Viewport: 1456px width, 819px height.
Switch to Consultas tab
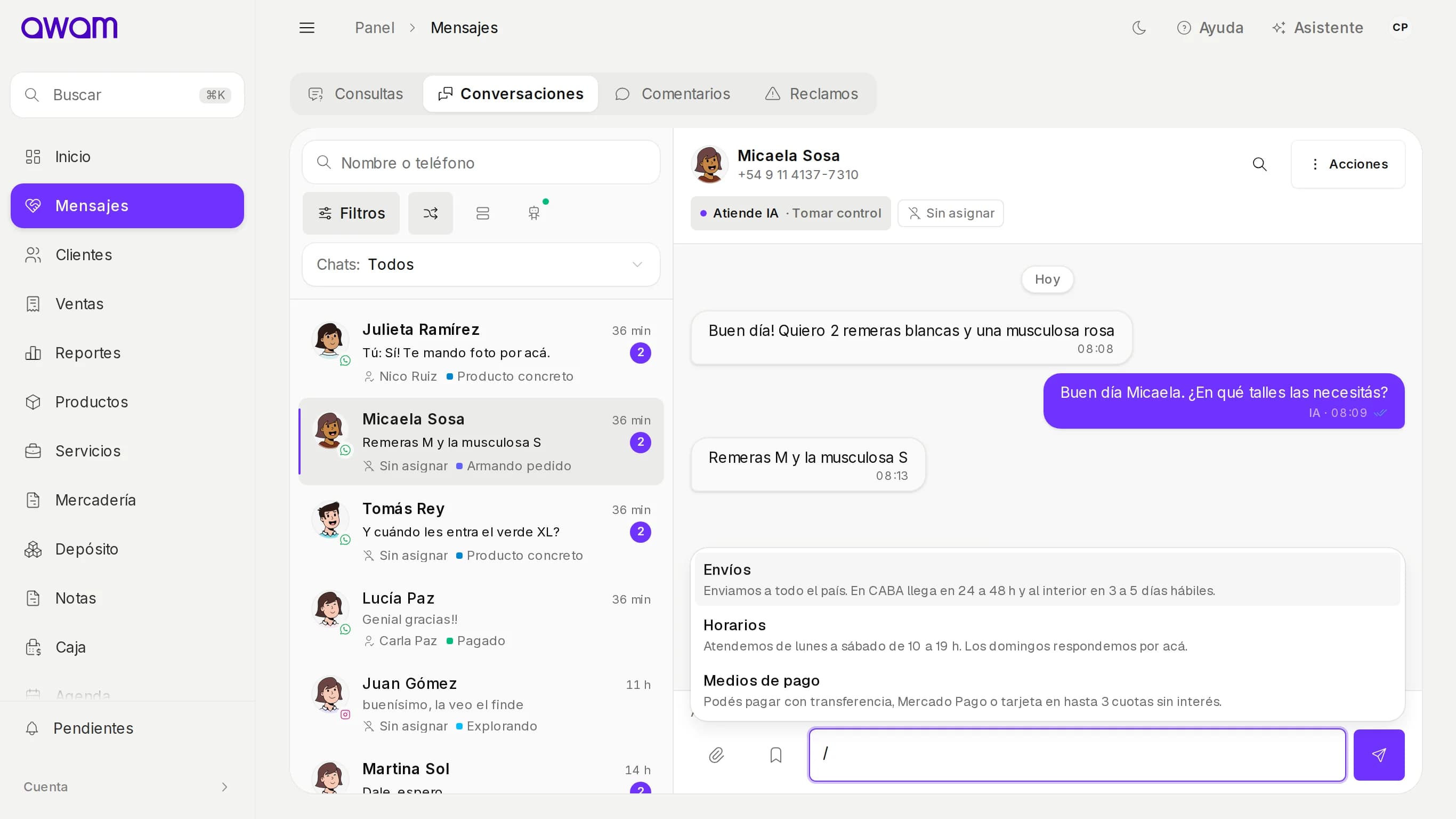[x=355, y=94]
